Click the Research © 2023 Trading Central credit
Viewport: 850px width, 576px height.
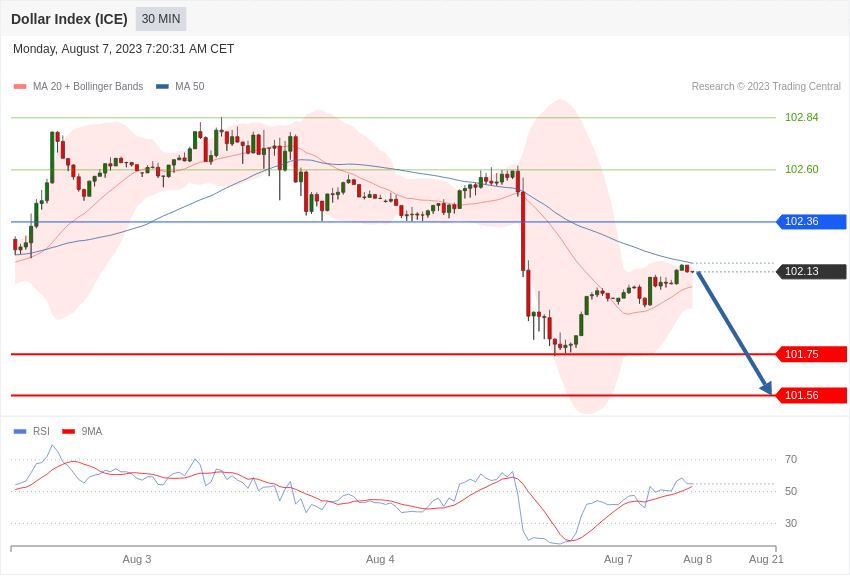coord(766,87)
